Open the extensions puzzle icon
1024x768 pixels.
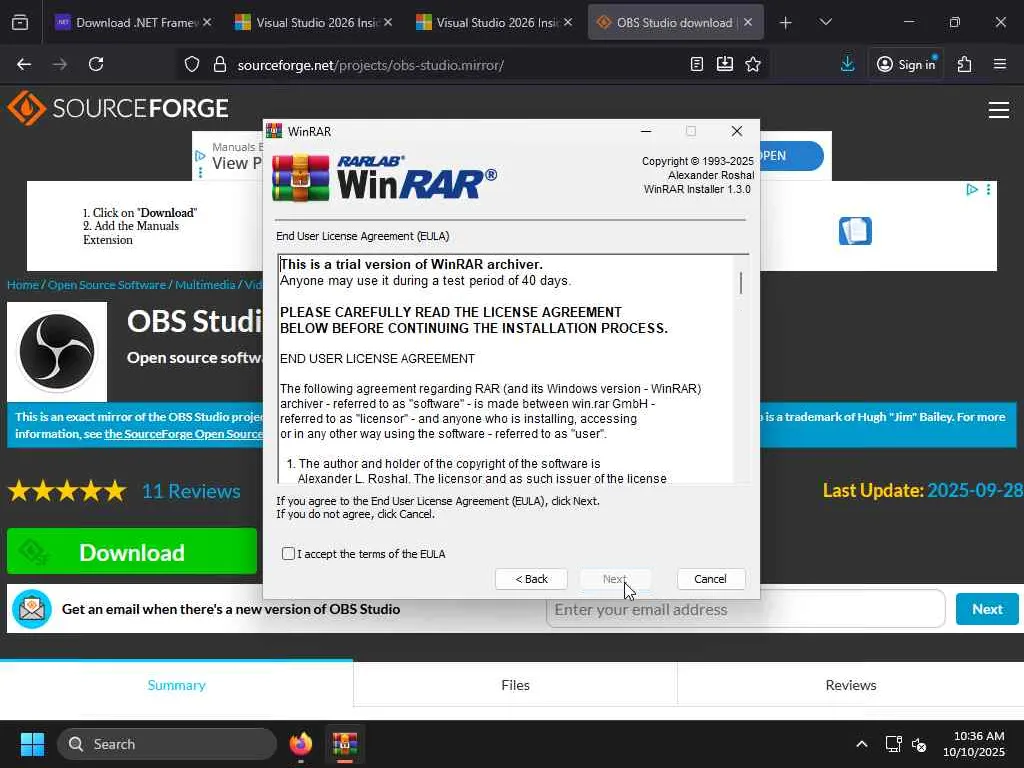click(965, 64)
